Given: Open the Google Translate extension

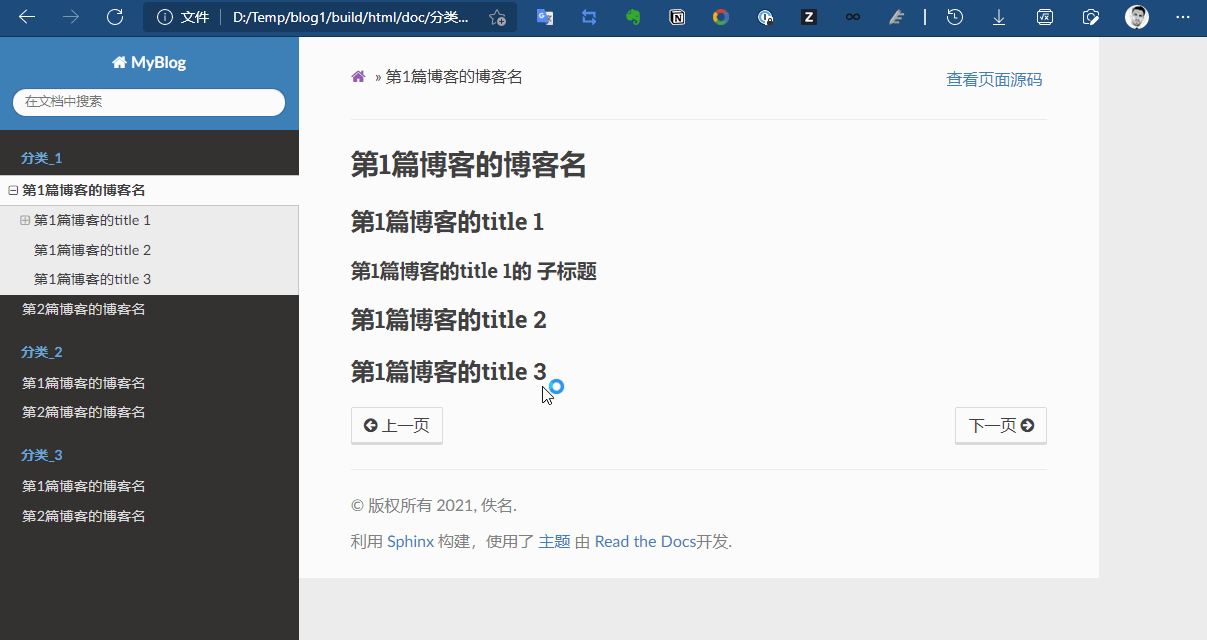Looking at the screenshot, I should pyautogui.click(x=545, y=17).
